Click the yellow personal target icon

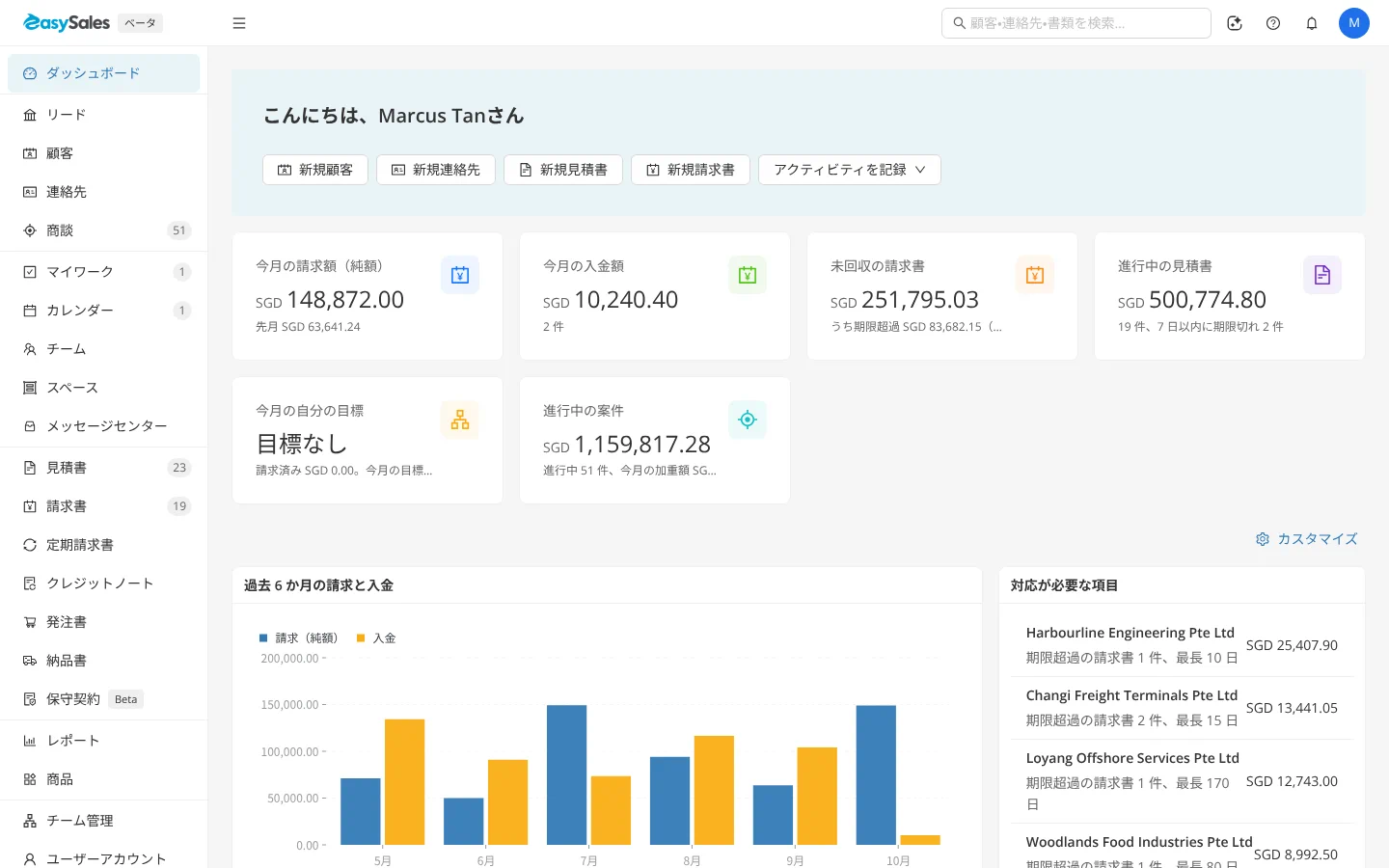point(460,420)
